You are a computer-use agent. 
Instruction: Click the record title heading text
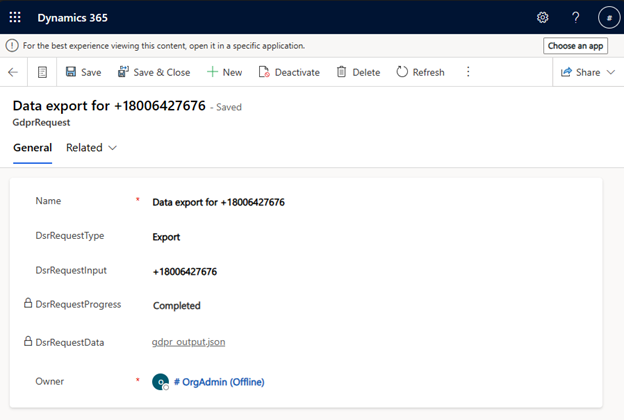coord(109,106)
